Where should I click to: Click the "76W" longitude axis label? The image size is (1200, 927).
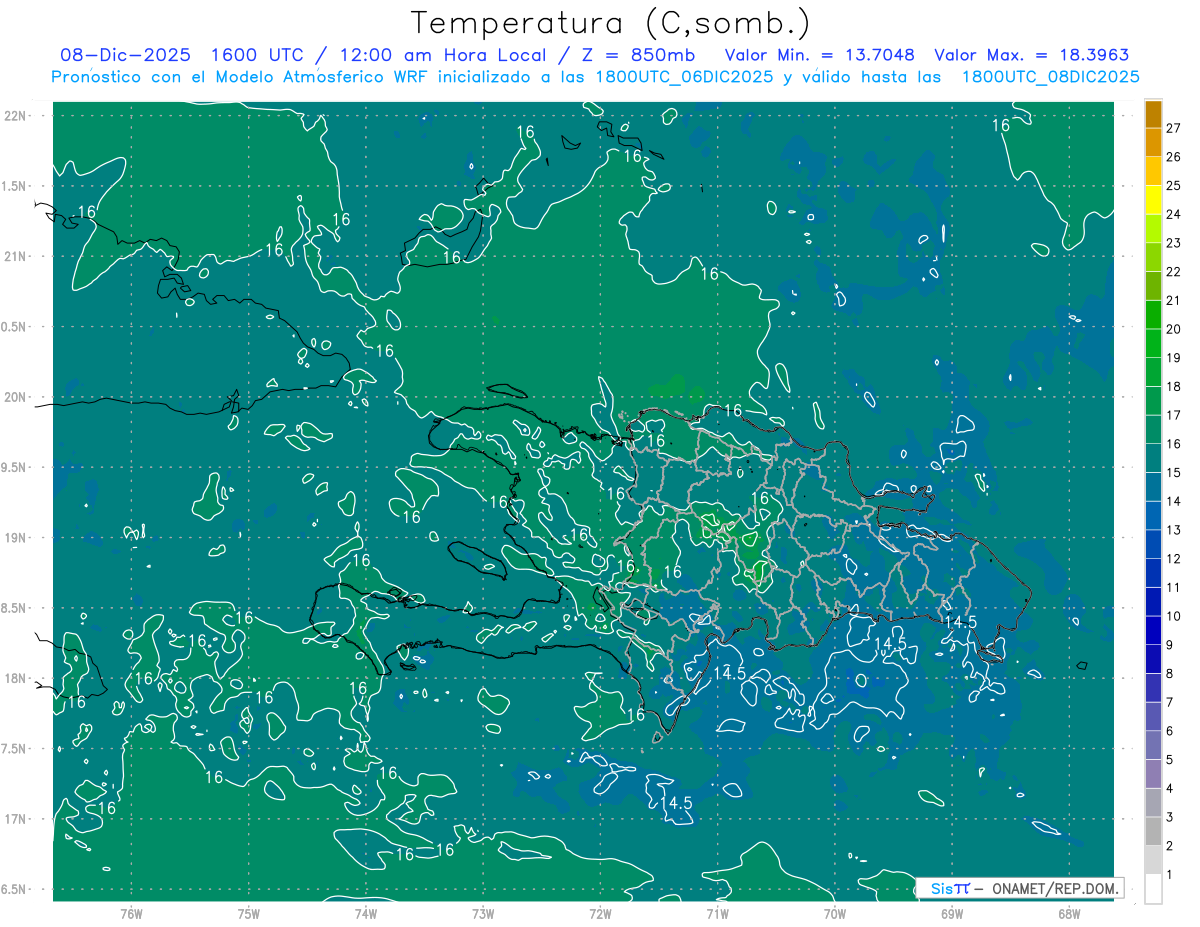coord(131,913)
